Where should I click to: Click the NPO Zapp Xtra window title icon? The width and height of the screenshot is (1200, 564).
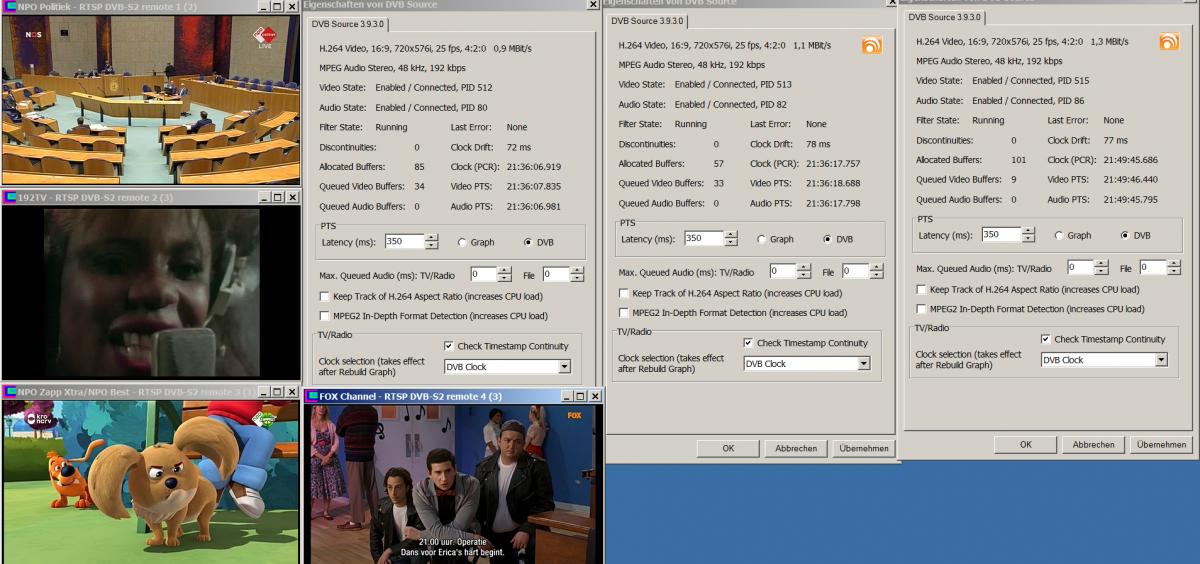click(x=9, y=391)
